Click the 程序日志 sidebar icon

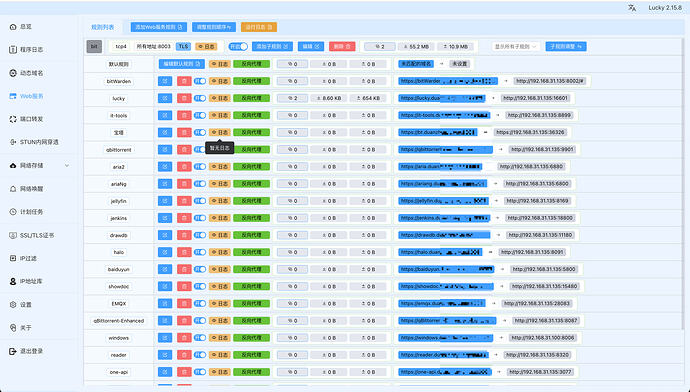(x=13, y=50)
